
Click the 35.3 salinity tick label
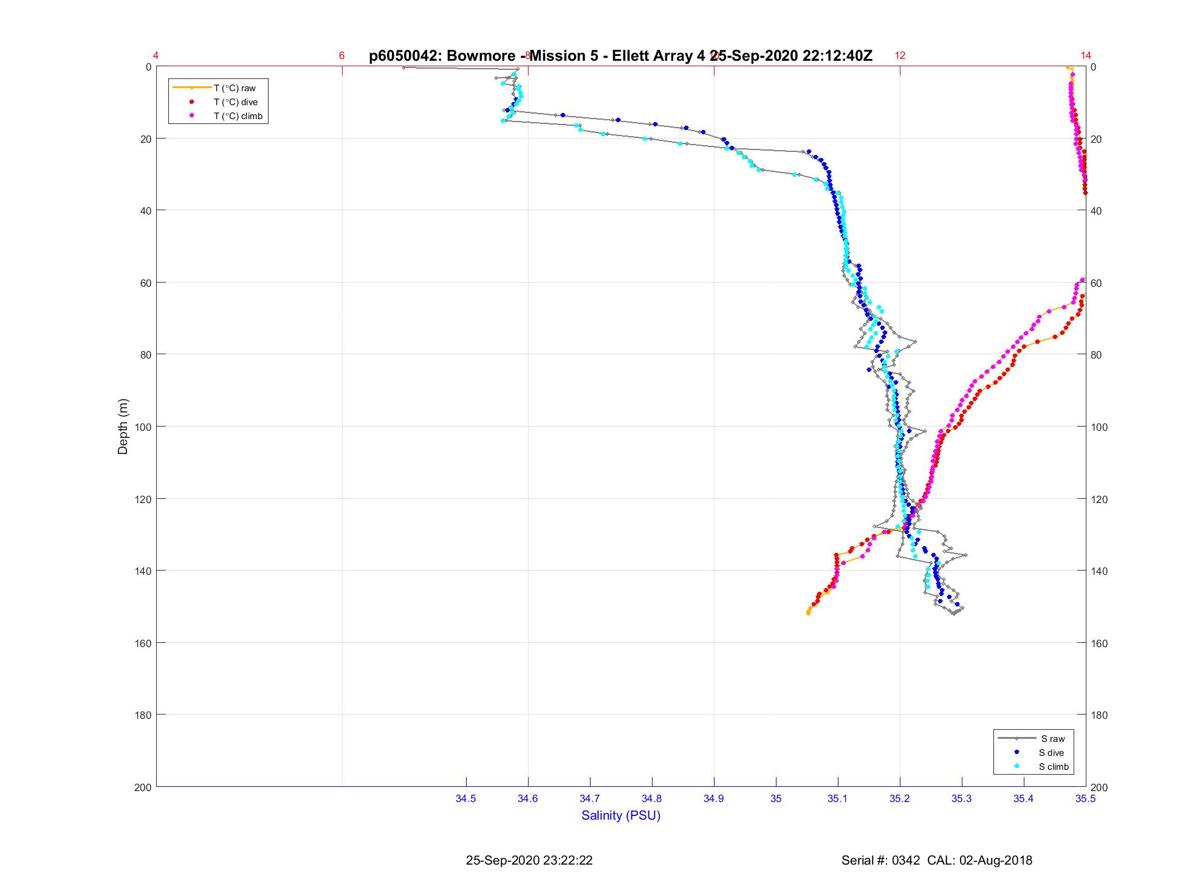pyautogui.click(x=962, y=799)
